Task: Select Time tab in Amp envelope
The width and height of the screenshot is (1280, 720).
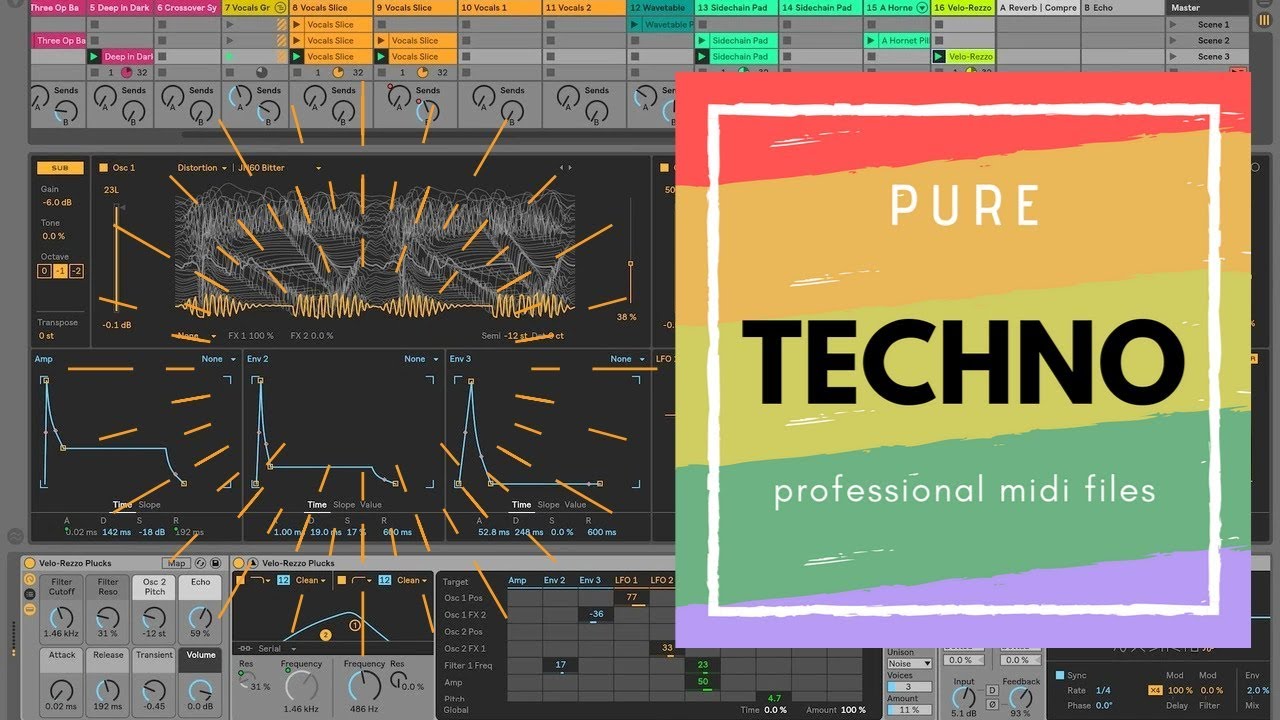Action: tap(122, 505)
